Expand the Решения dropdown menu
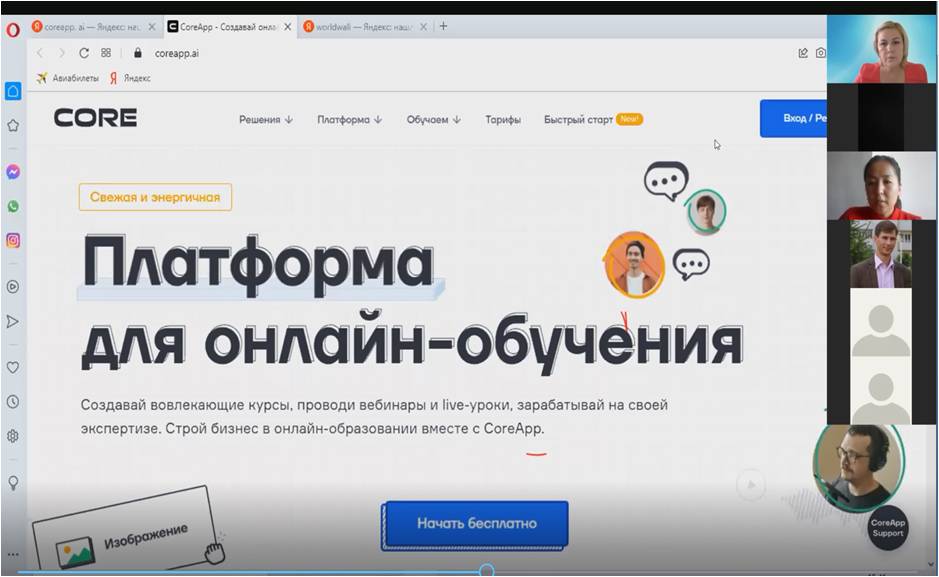This screenshot has height=577, width=939. click(x=266, y=120)
